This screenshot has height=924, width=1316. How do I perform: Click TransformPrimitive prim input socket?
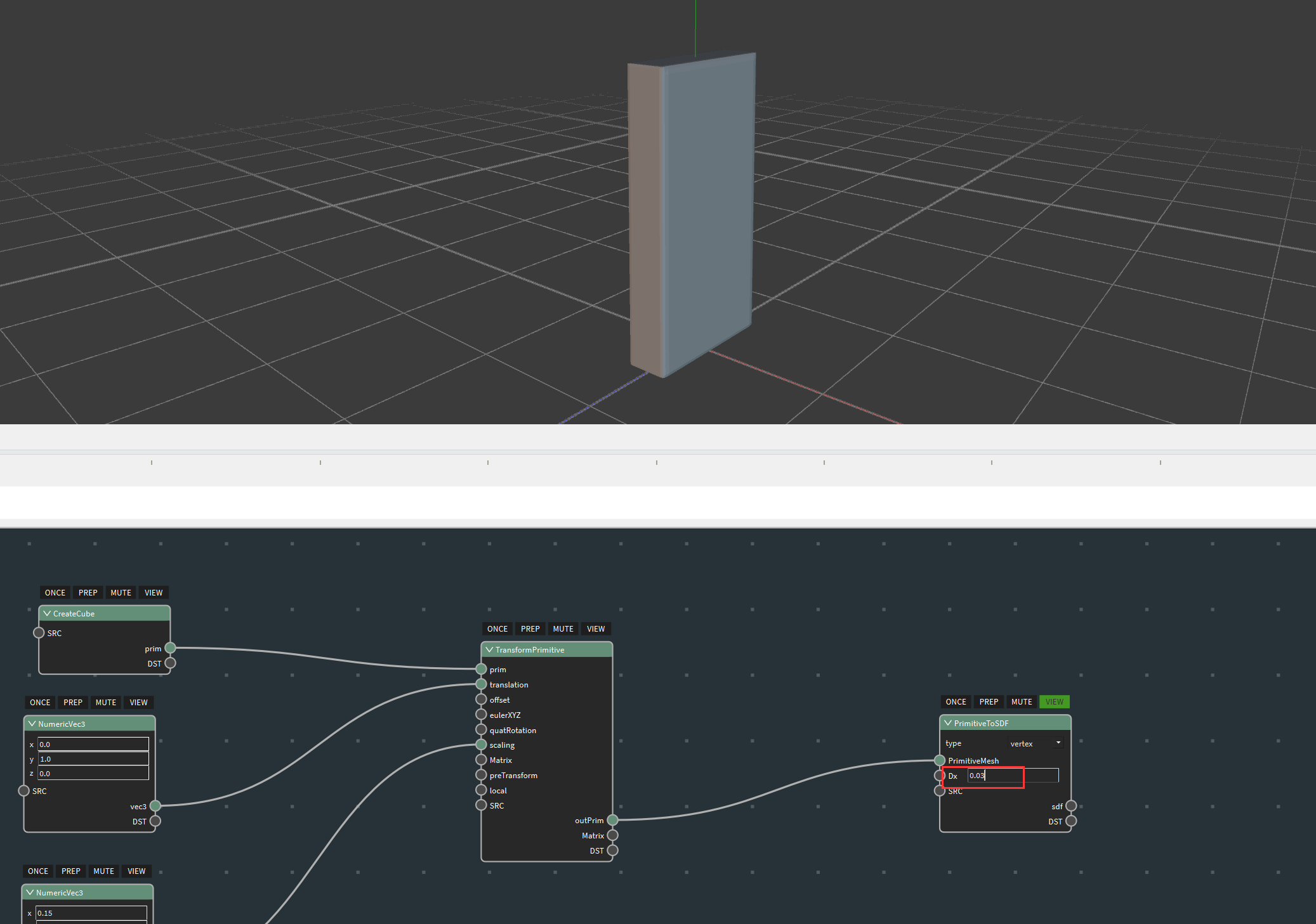pos(481,669)
